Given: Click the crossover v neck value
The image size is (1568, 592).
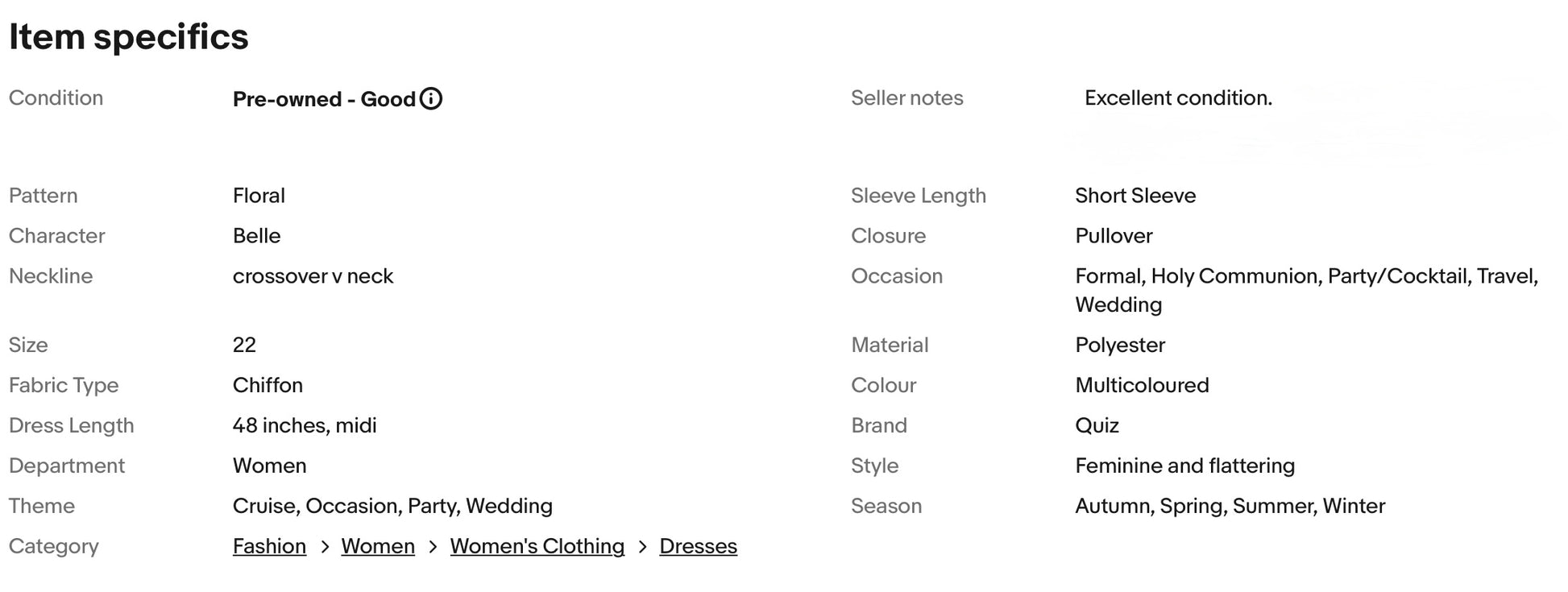Looking at the screenshot, I should click(313, 276).
